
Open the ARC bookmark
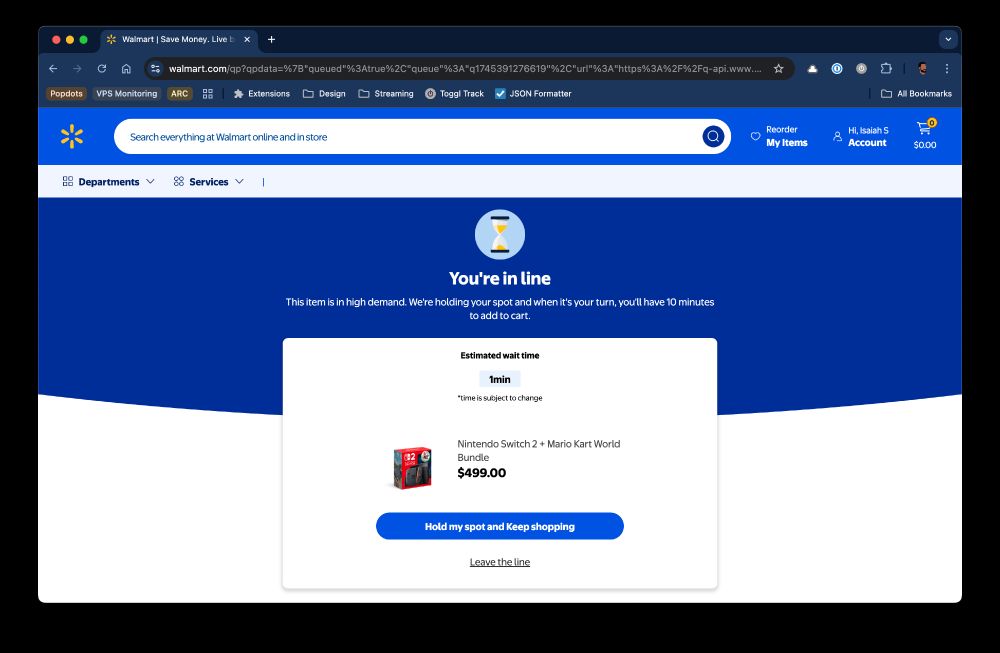click(x=179, y=94)
